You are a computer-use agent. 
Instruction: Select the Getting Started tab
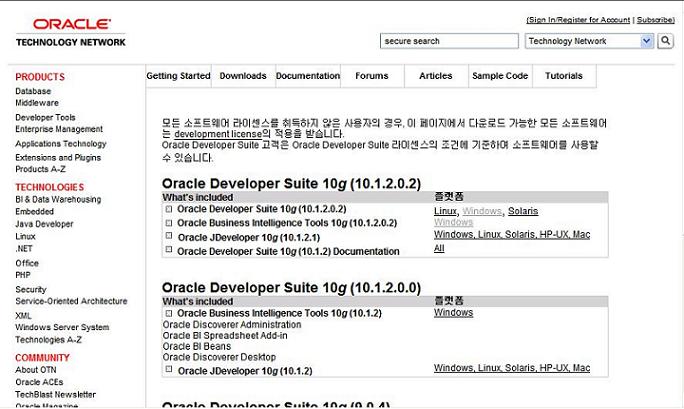coord(179,76)
